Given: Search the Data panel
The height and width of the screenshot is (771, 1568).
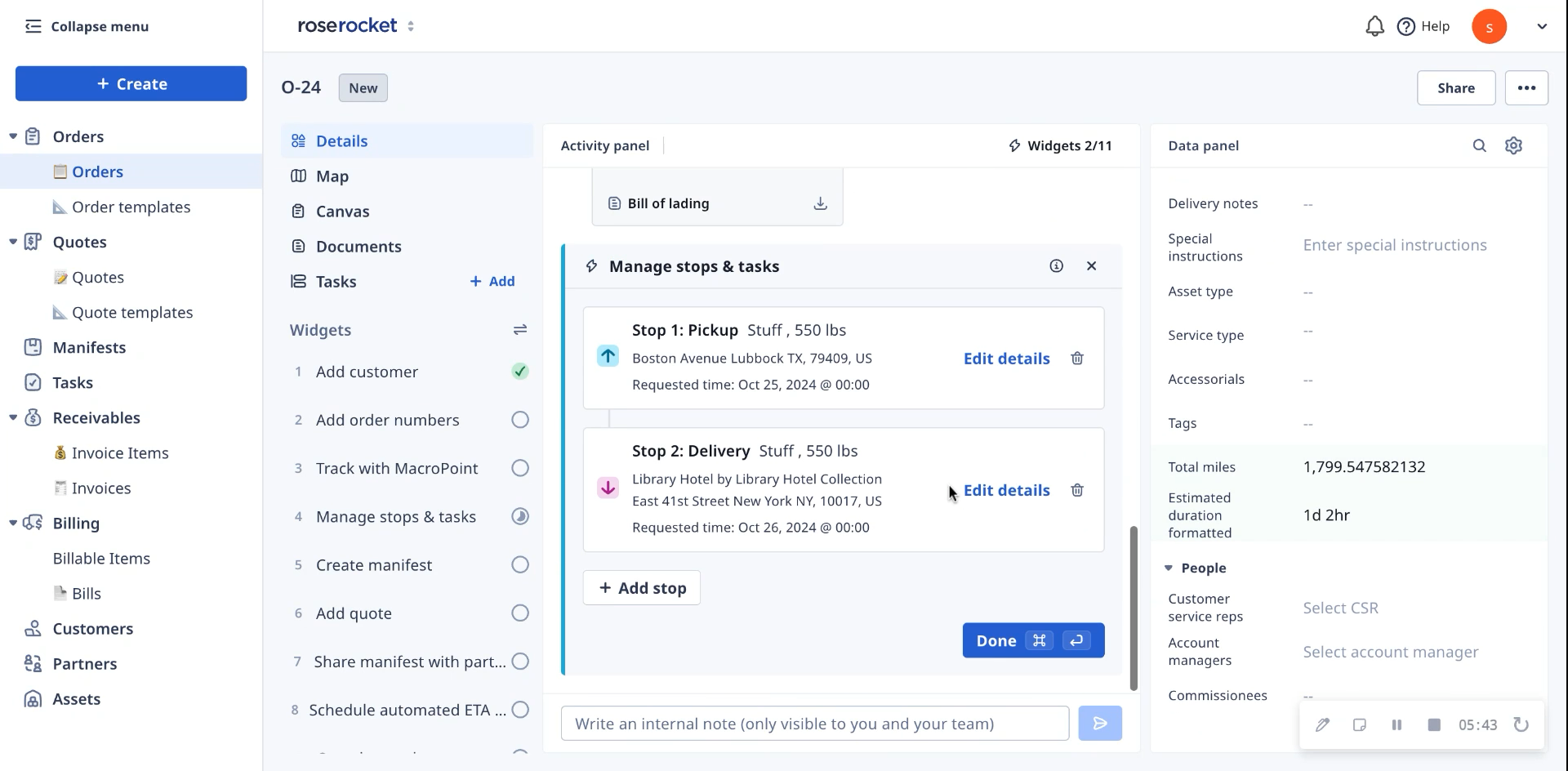Looking at the screenshot, I should coord(1479,145).
